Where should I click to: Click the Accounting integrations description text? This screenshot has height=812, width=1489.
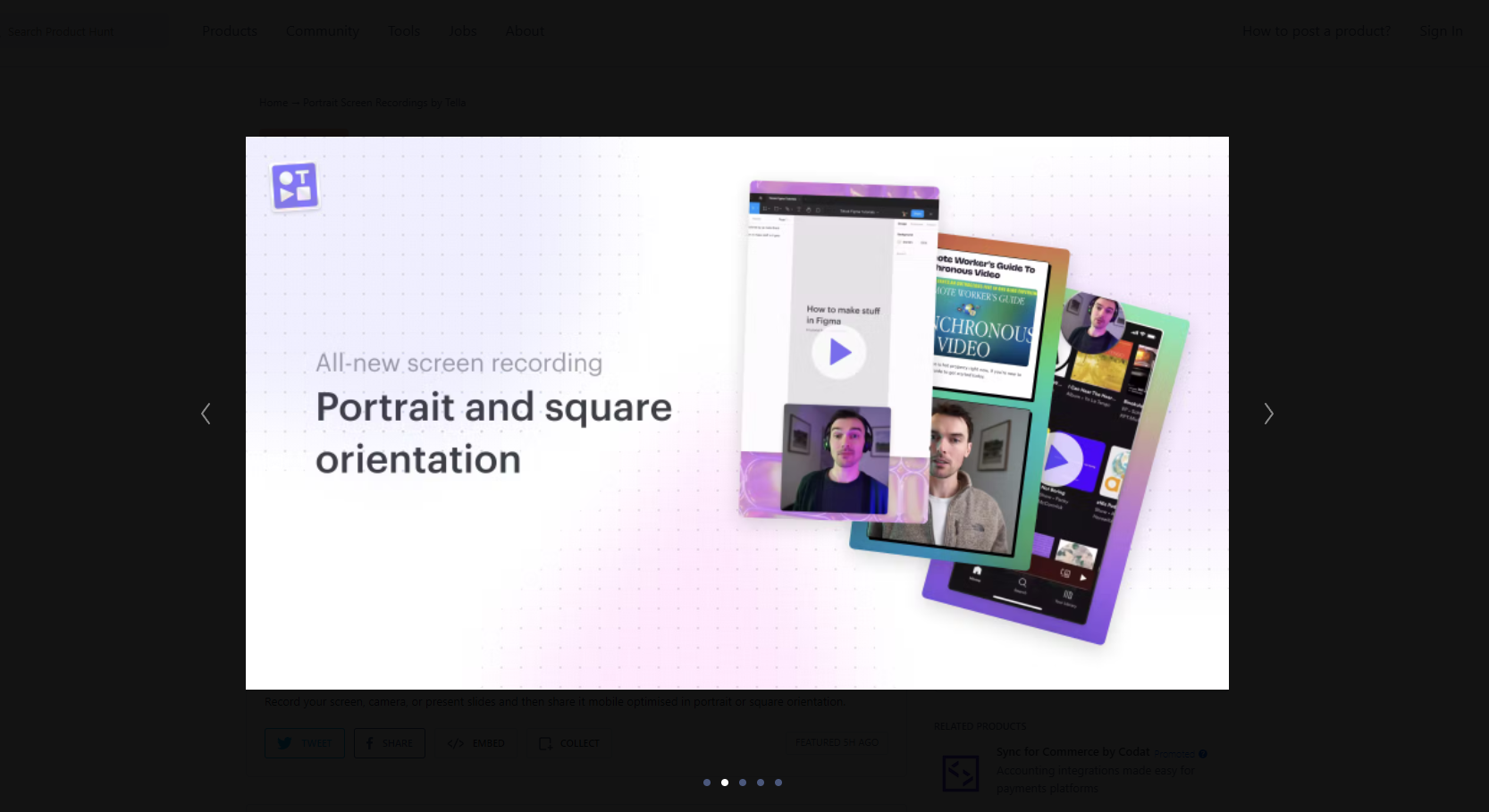pyautogui.click(x=1095, y=779)
